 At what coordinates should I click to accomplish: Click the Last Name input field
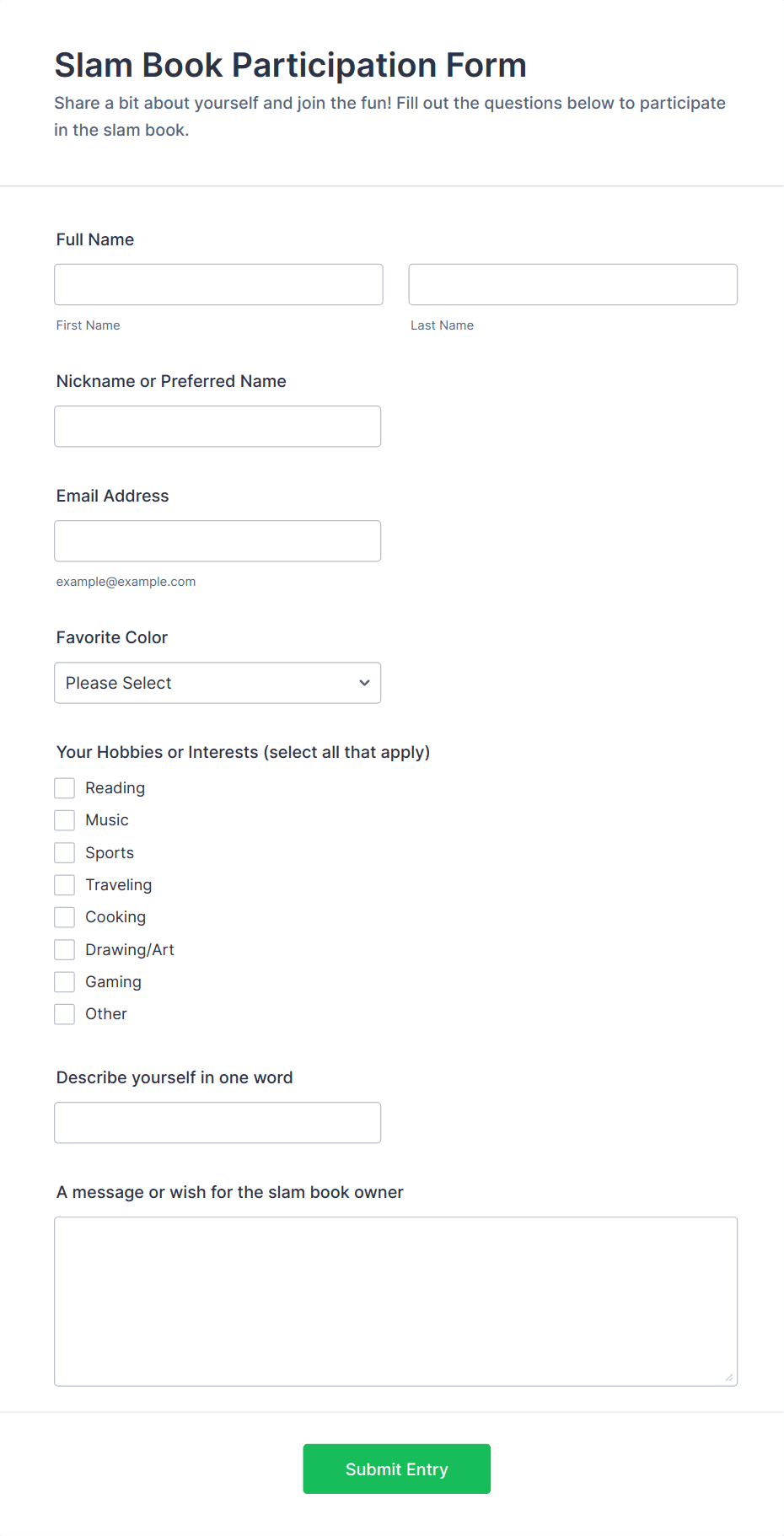(572, 285)
